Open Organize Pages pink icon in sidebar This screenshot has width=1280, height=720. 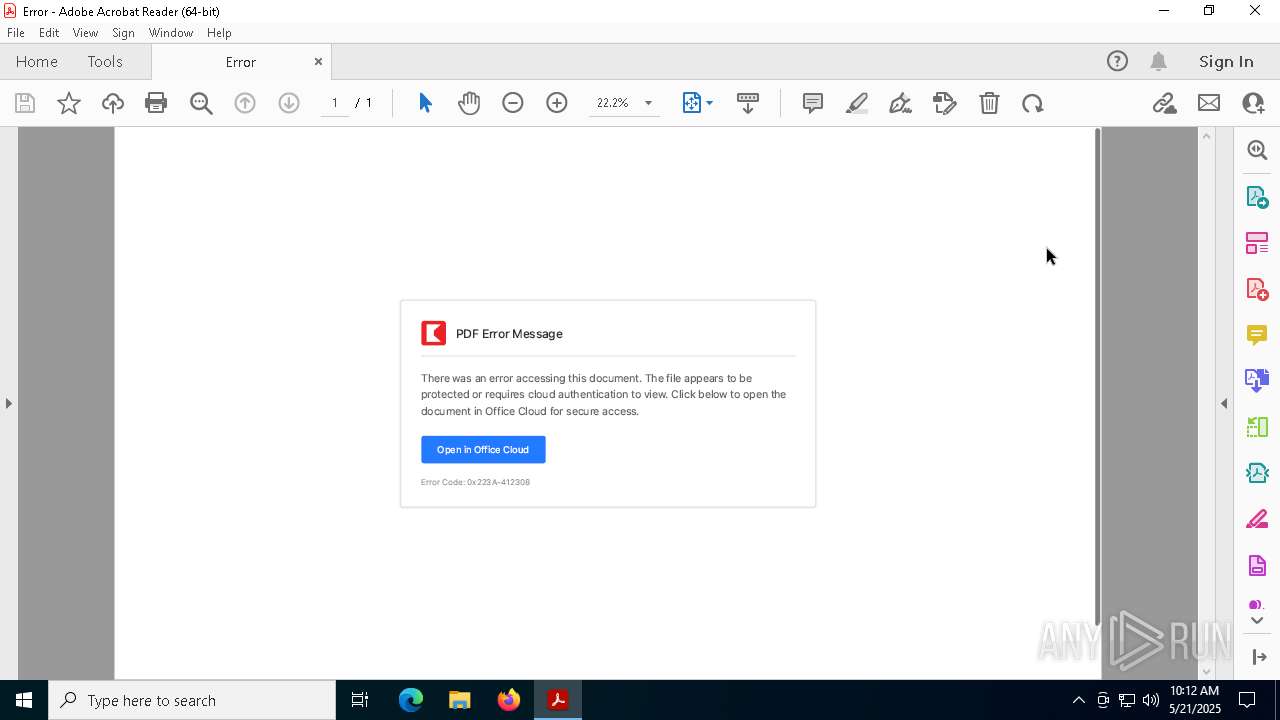[1257, 243]
